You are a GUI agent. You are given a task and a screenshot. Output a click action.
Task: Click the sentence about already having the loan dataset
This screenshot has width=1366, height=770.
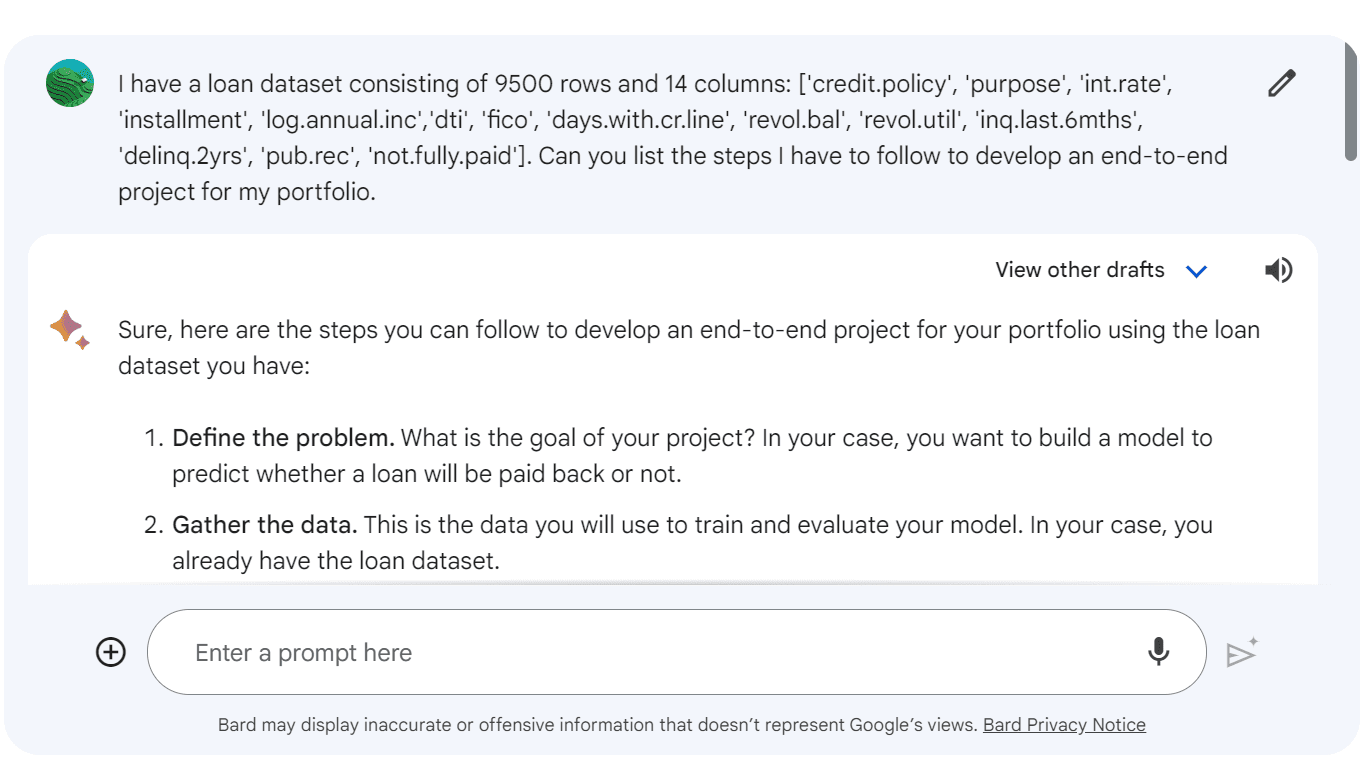692,543
